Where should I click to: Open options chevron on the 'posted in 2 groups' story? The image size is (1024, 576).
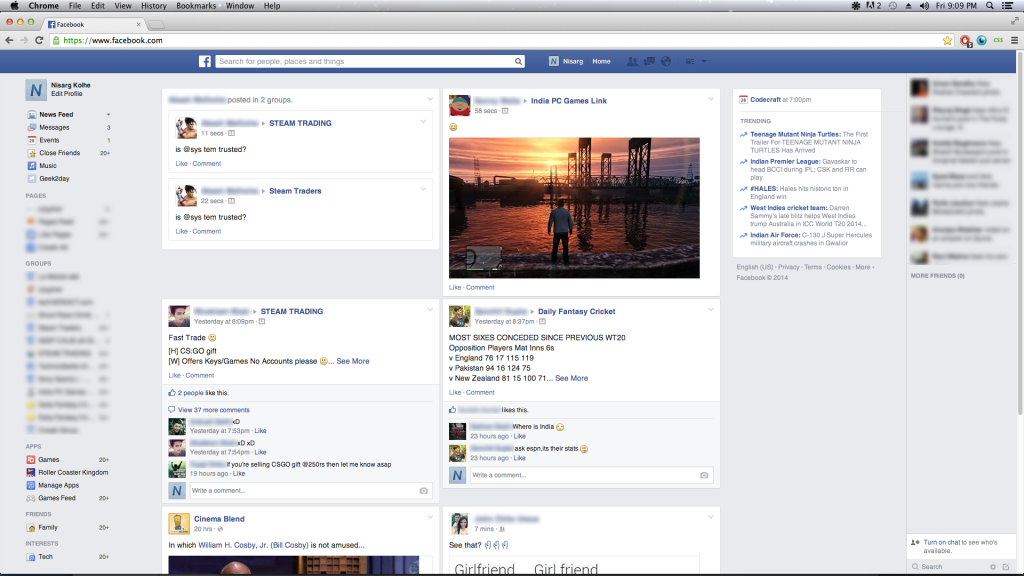pos(430,99)
